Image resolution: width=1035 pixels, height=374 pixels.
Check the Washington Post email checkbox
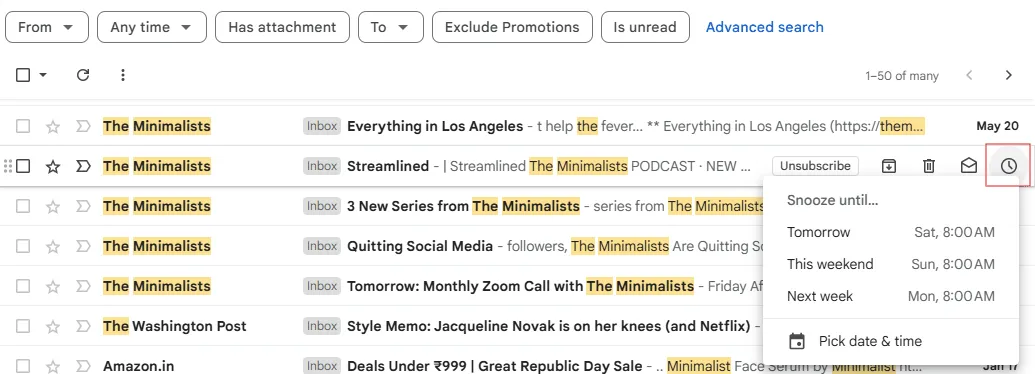click(x=23, y=326)
